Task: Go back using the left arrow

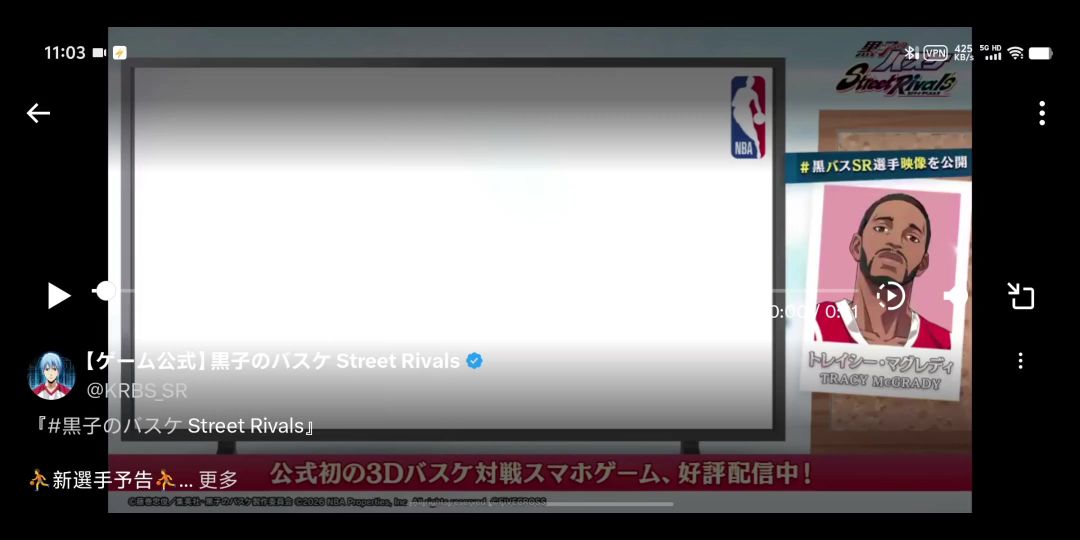Action: pyautogui.click(x=38, y=113)
